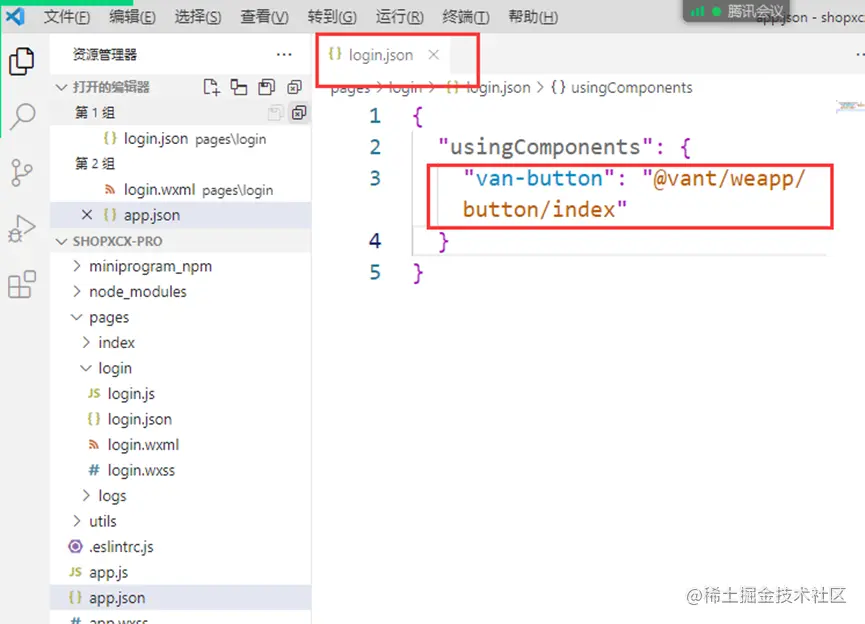Open login.wxml in the file tree
865x624 pixels.
pyautogui.click(x=143, y=444)
